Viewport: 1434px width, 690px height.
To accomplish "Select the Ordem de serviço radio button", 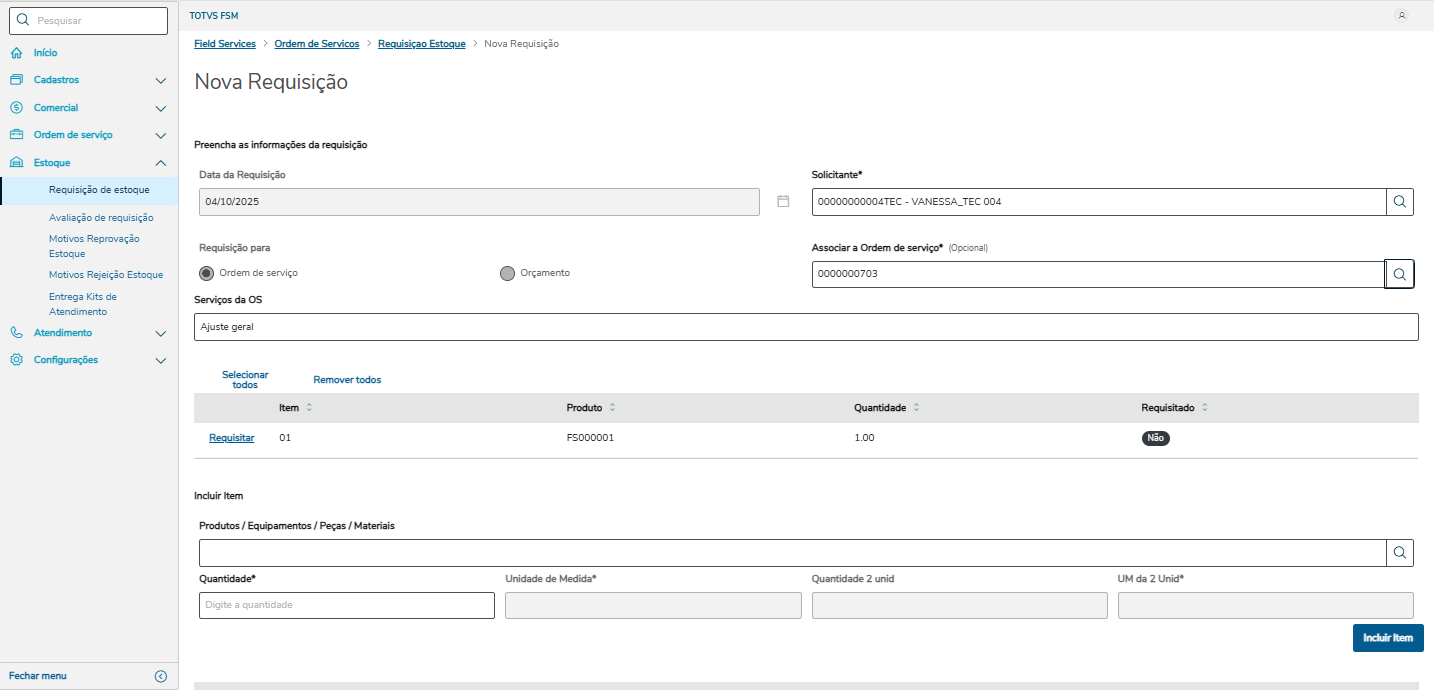I will (207, 273).
